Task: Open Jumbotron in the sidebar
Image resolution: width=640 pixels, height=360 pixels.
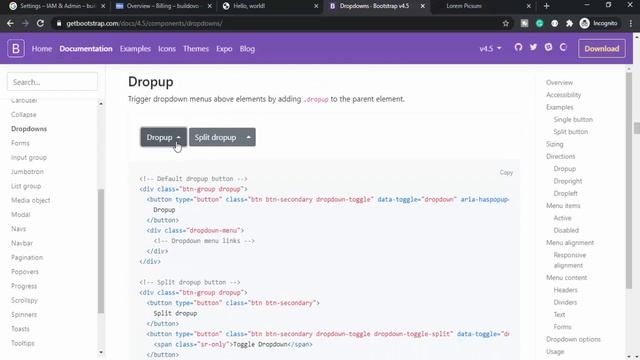Action: (27, 172)
